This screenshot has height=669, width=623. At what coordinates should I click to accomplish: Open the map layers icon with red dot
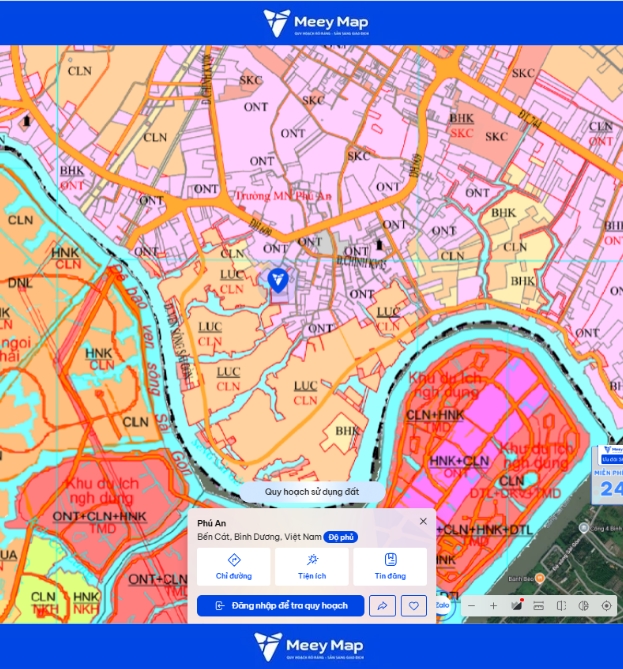(x=517, y=605)
